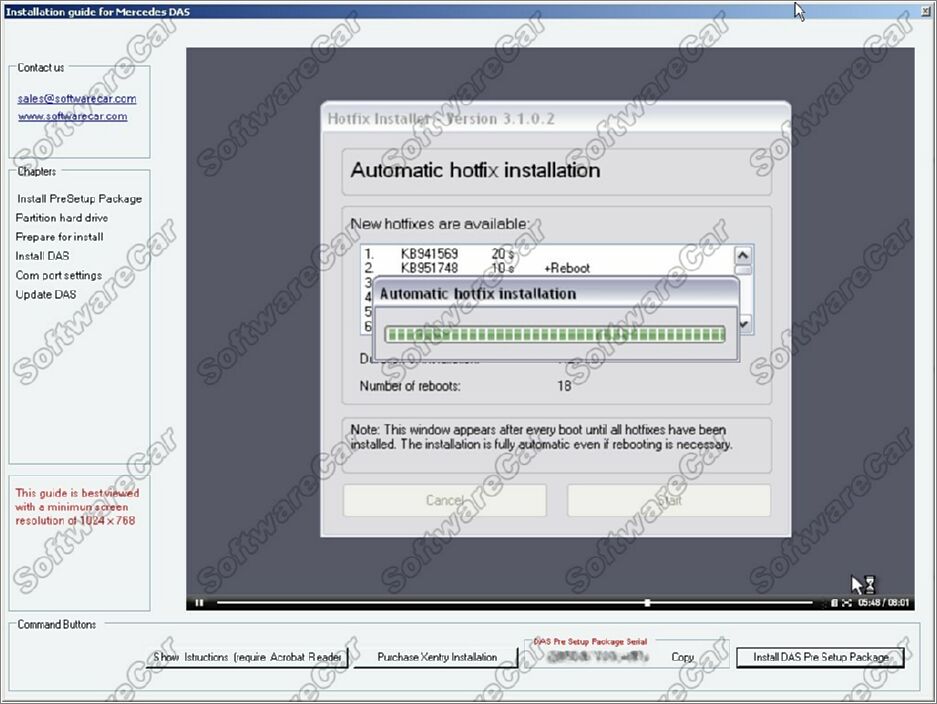Open the www.softwarecar.com website link
This screenshot has width=937, height=704.
72,116
